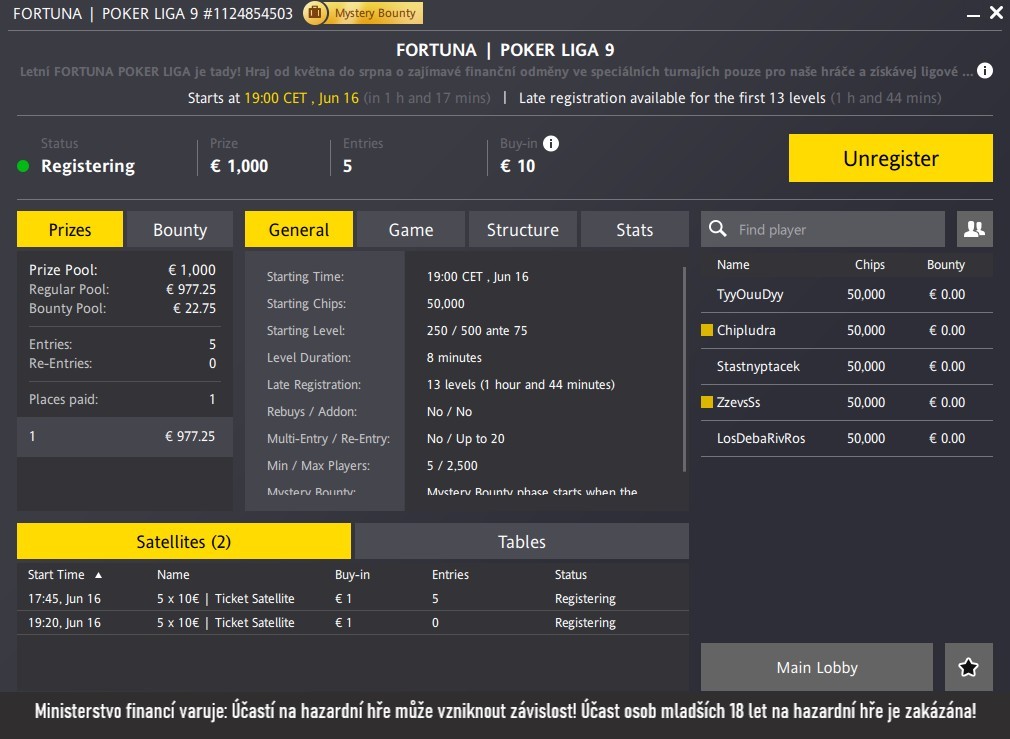Click the Prize € 1,000 summary value
Screen dimensions: 1010x739
click(x=239, y=166)
